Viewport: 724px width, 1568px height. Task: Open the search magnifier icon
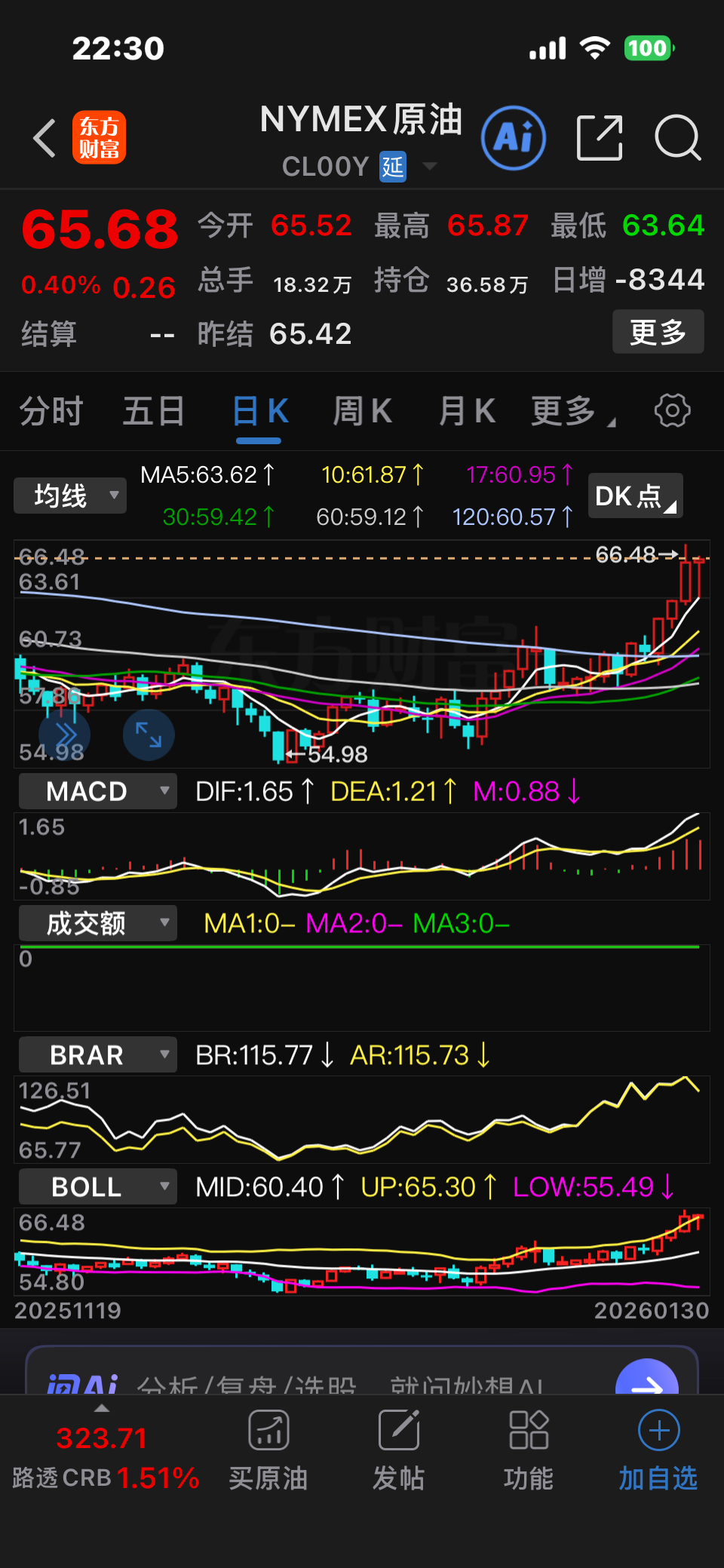(x=678, y=138)
